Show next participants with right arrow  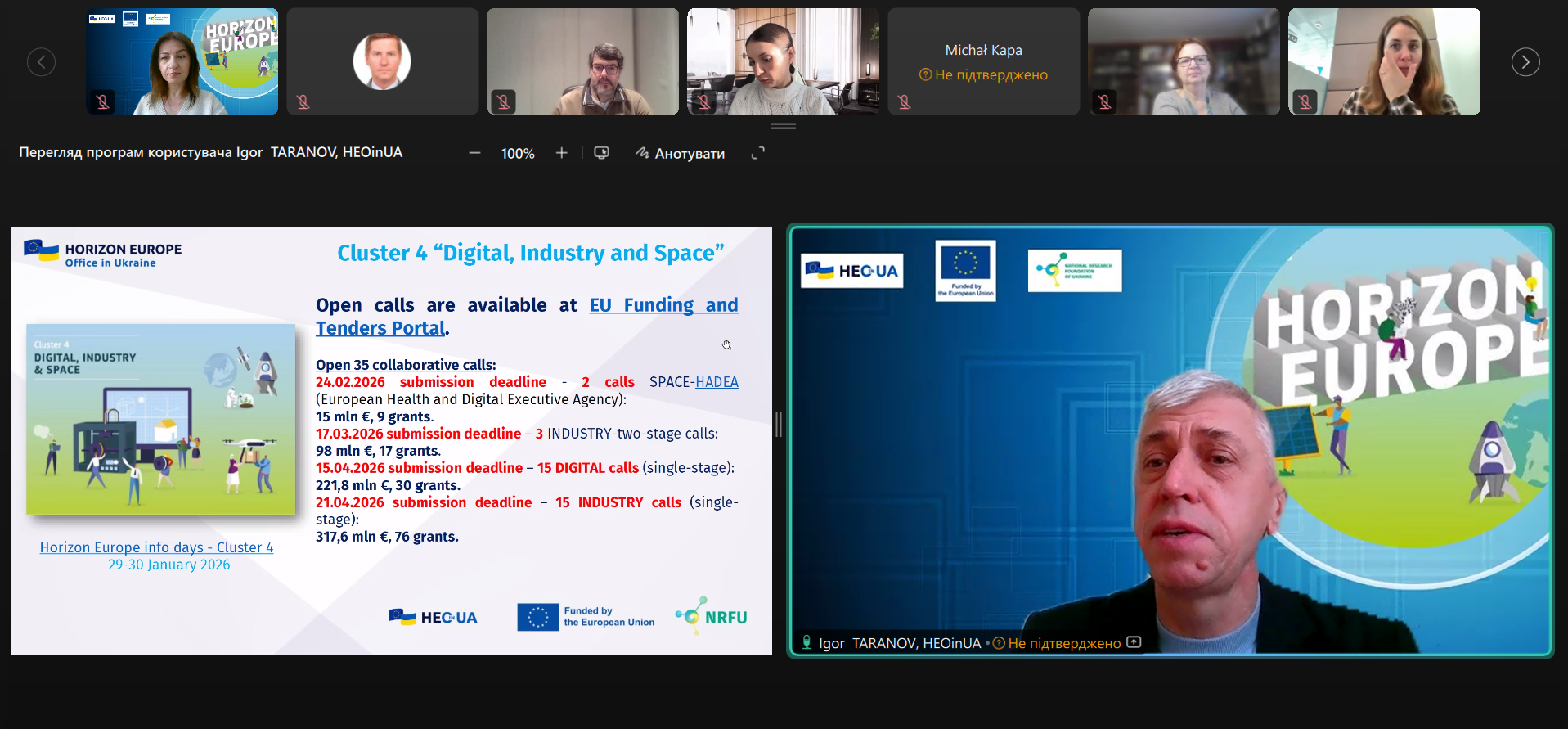(x=1525, y=62)
